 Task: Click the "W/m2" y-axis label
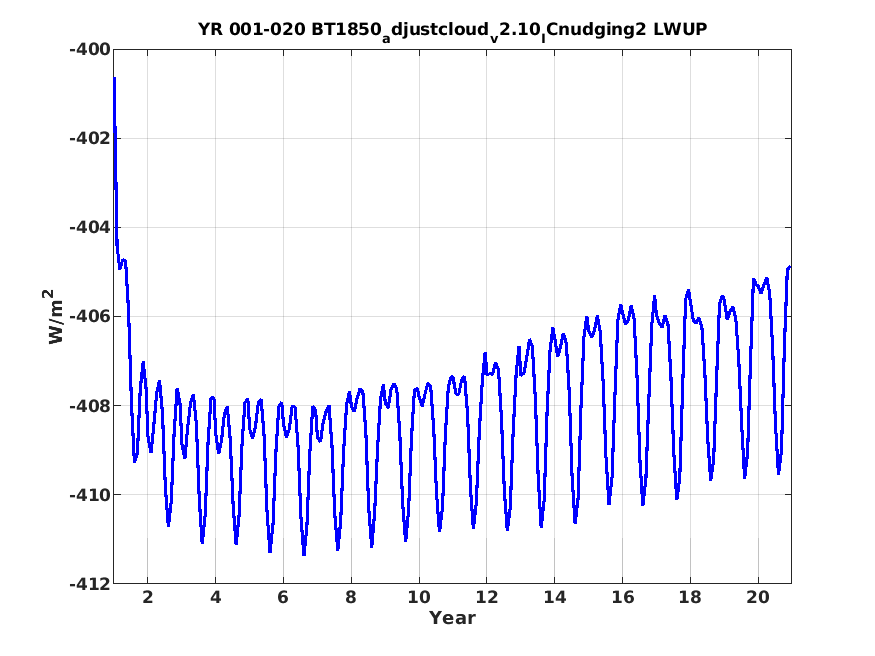coord(55,316)
